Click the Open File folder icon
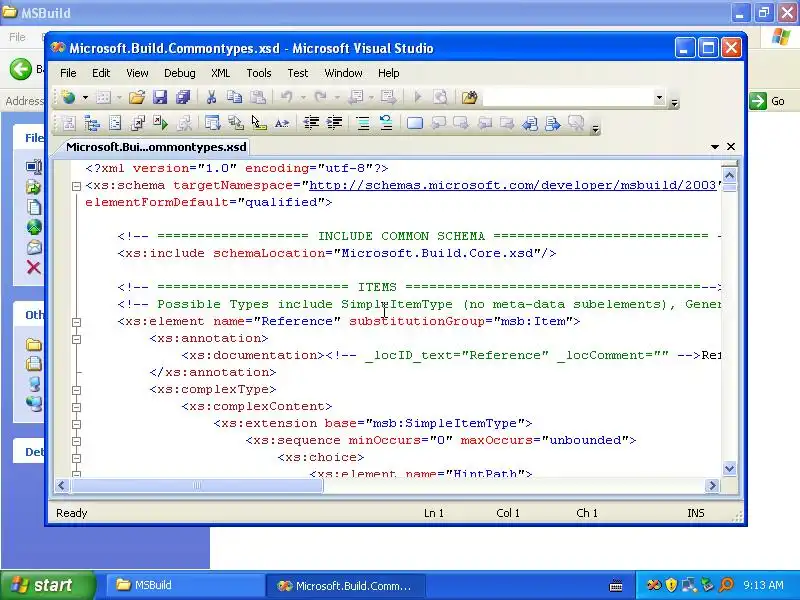This screenshot has height=600, width=800. 136,97
